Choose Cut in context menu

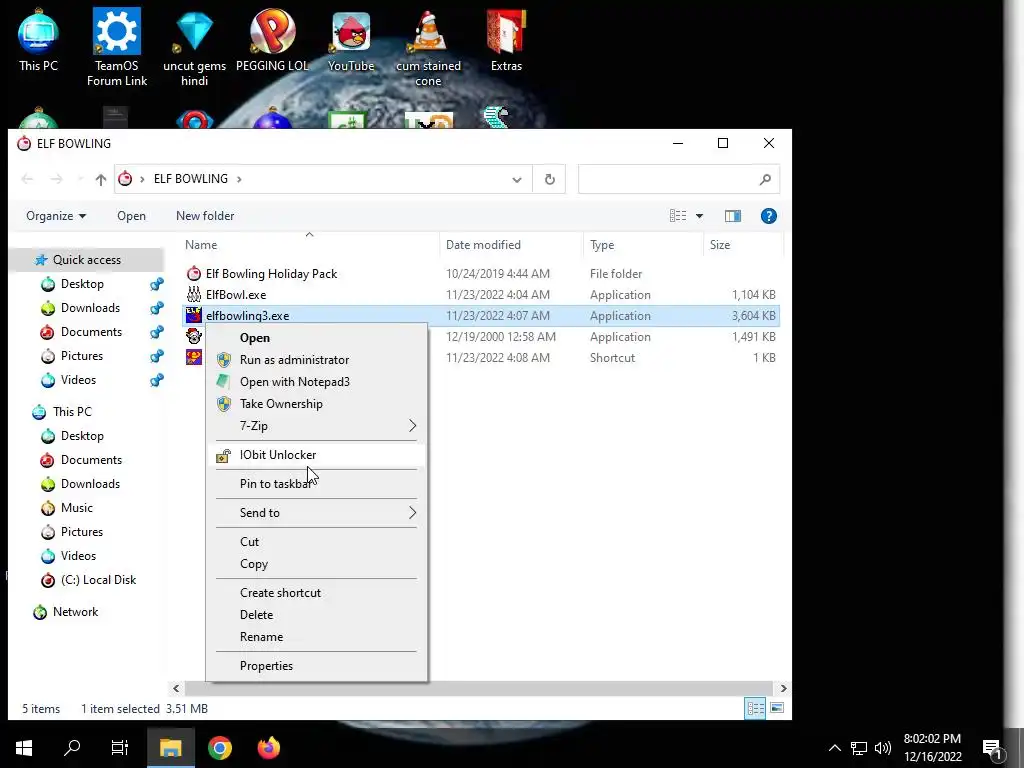point(317,542)
